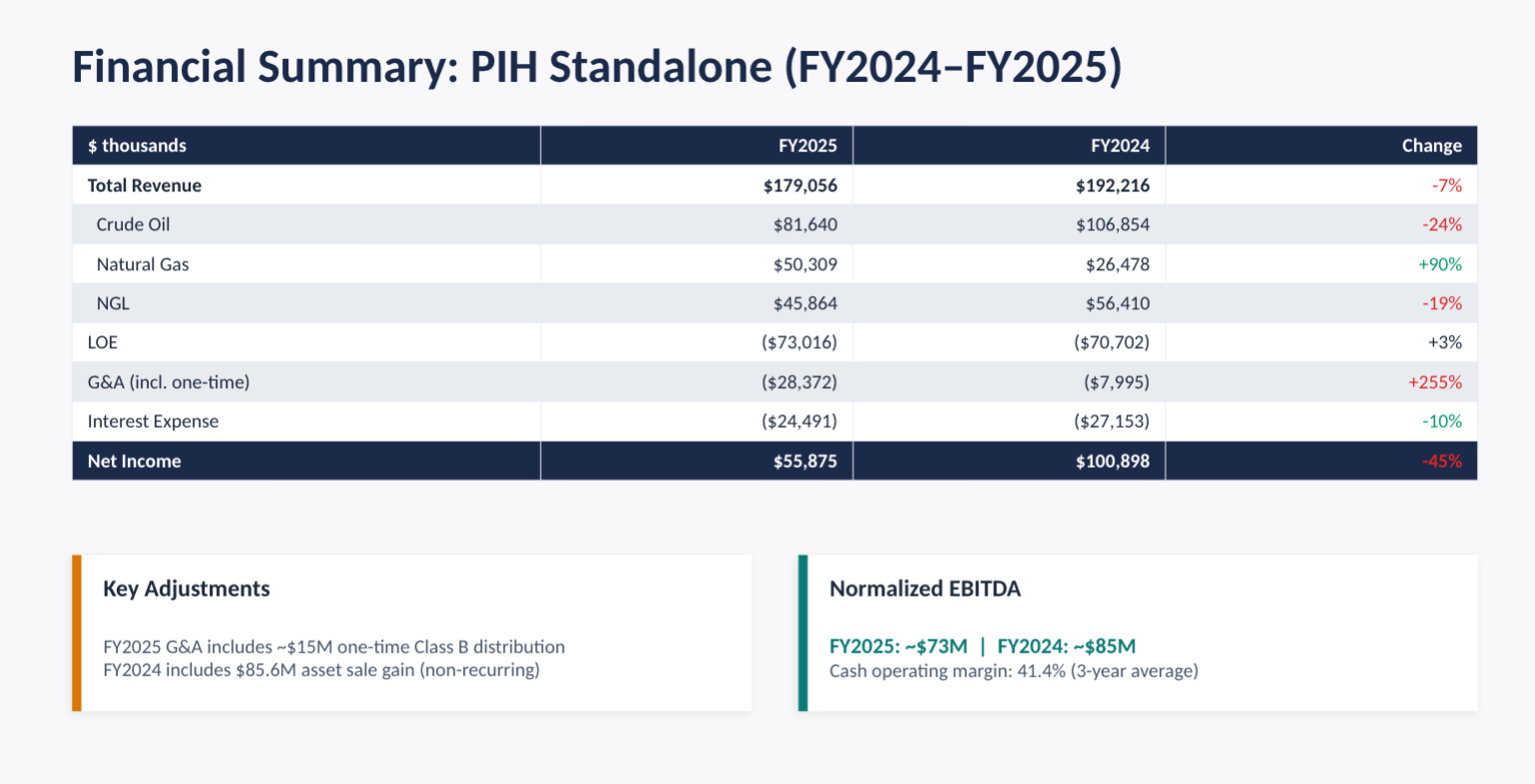Click the Natural Gas +90% change cell
This screenshot has height=784, width=1535.
click(1439, 264)
